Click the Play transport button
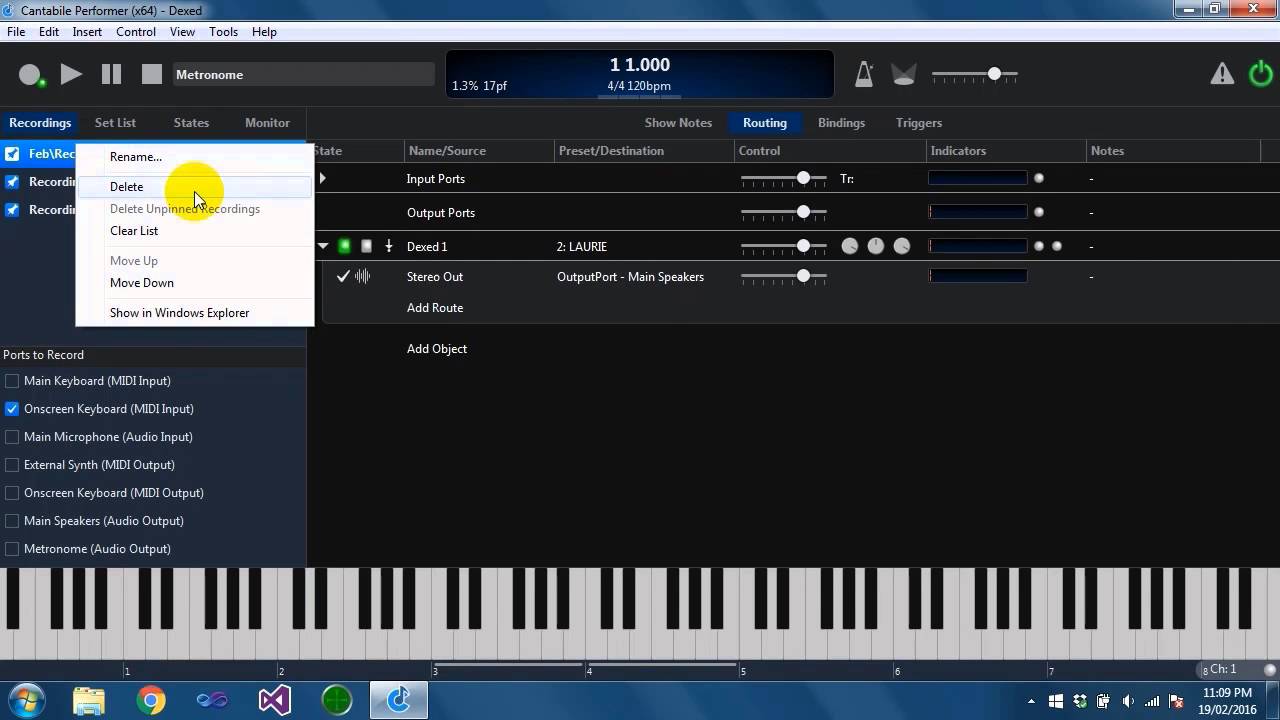This screenshot has height=720, width=1280. coord(71,74)
